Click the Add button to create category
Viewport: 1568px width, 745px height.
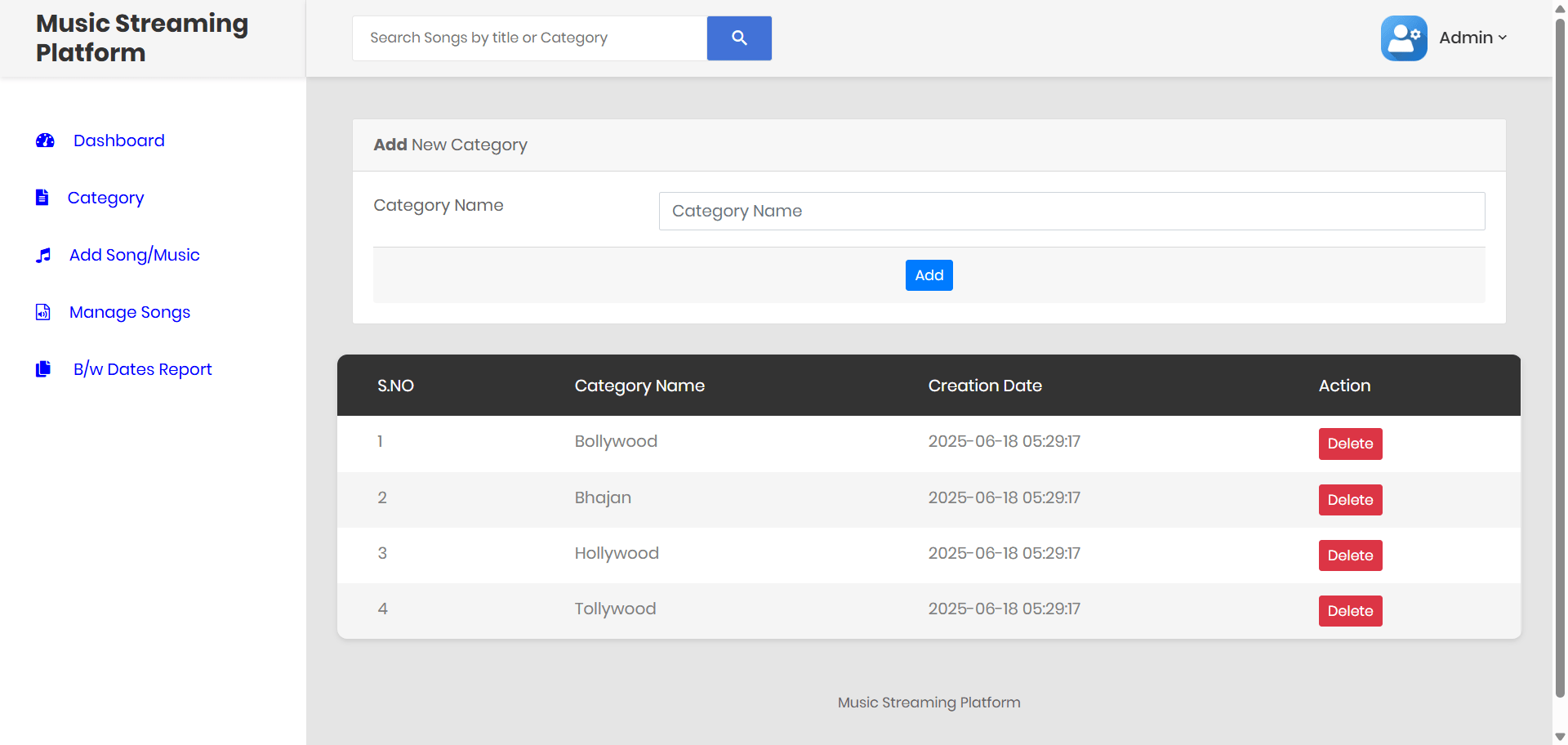point(929,274)
